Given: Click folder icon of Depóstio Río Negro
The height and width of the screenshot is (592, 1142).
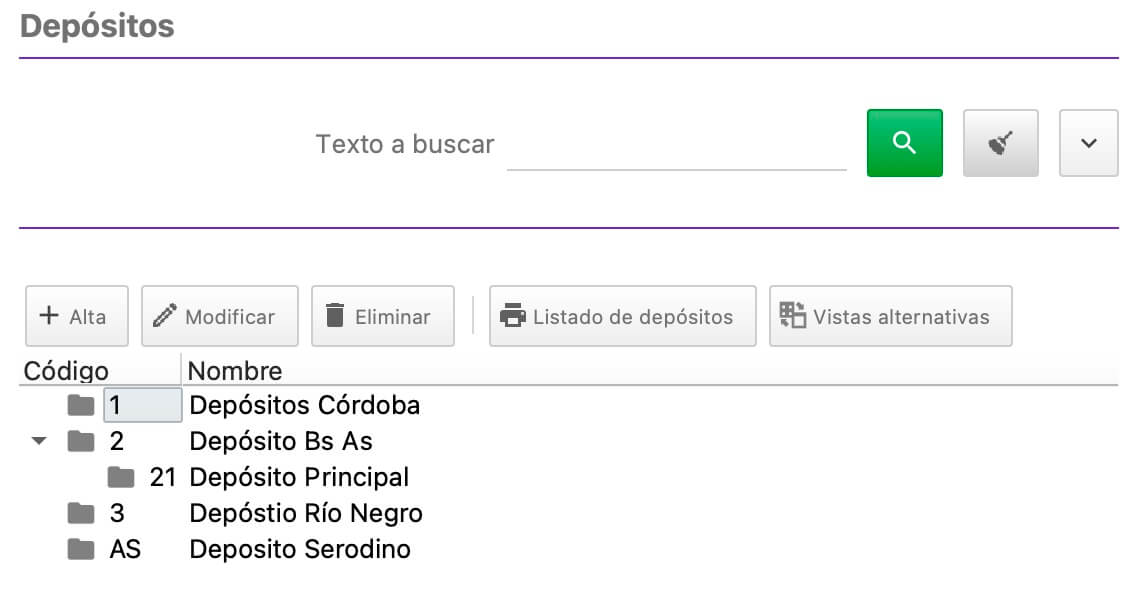Looking at the screenshot, I should tap(81, 513).
